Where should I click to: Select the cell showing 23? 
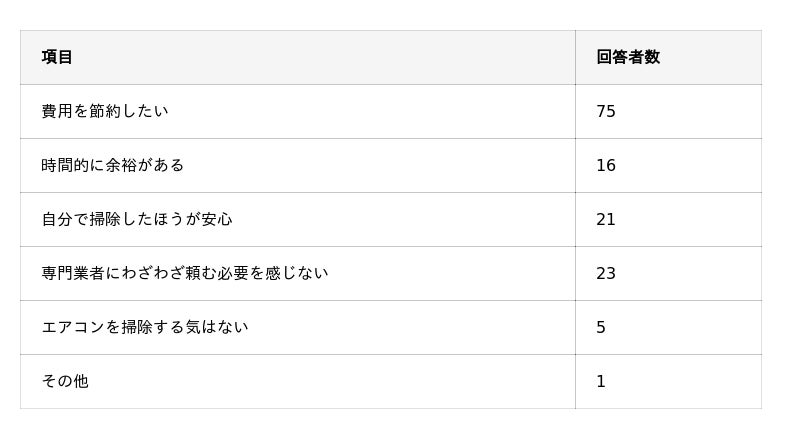[606, 273]
